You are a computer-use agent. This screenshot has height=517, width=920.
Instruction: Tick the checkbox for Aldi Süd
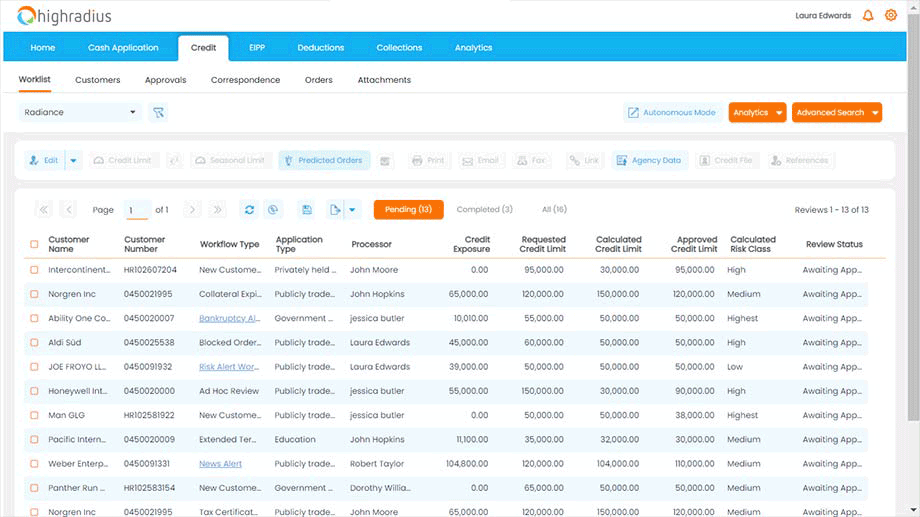(x=34, y=343)
